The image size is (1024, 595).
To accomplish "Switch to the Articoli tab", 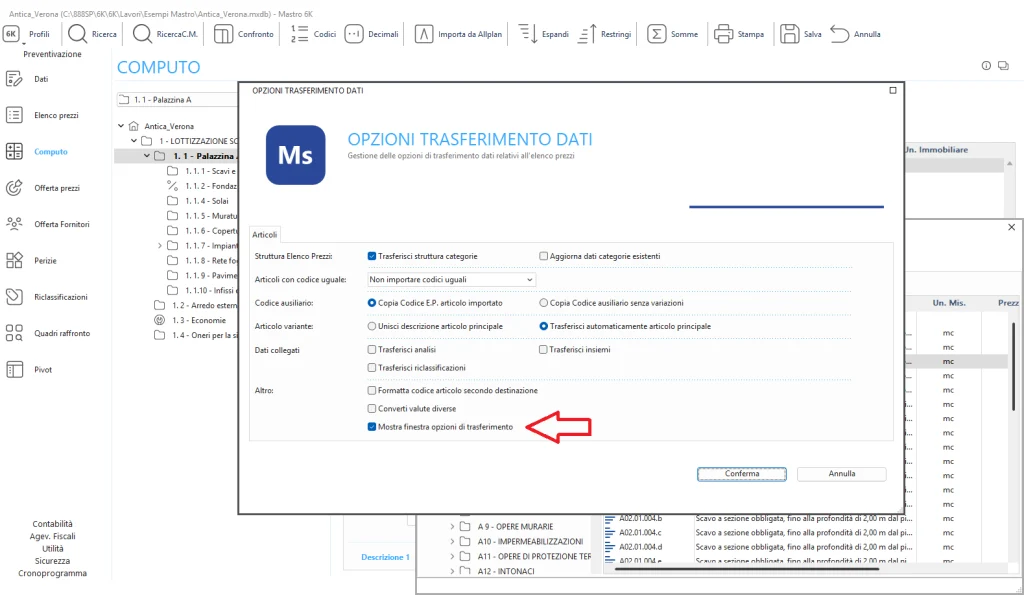I will pos(264,234).
